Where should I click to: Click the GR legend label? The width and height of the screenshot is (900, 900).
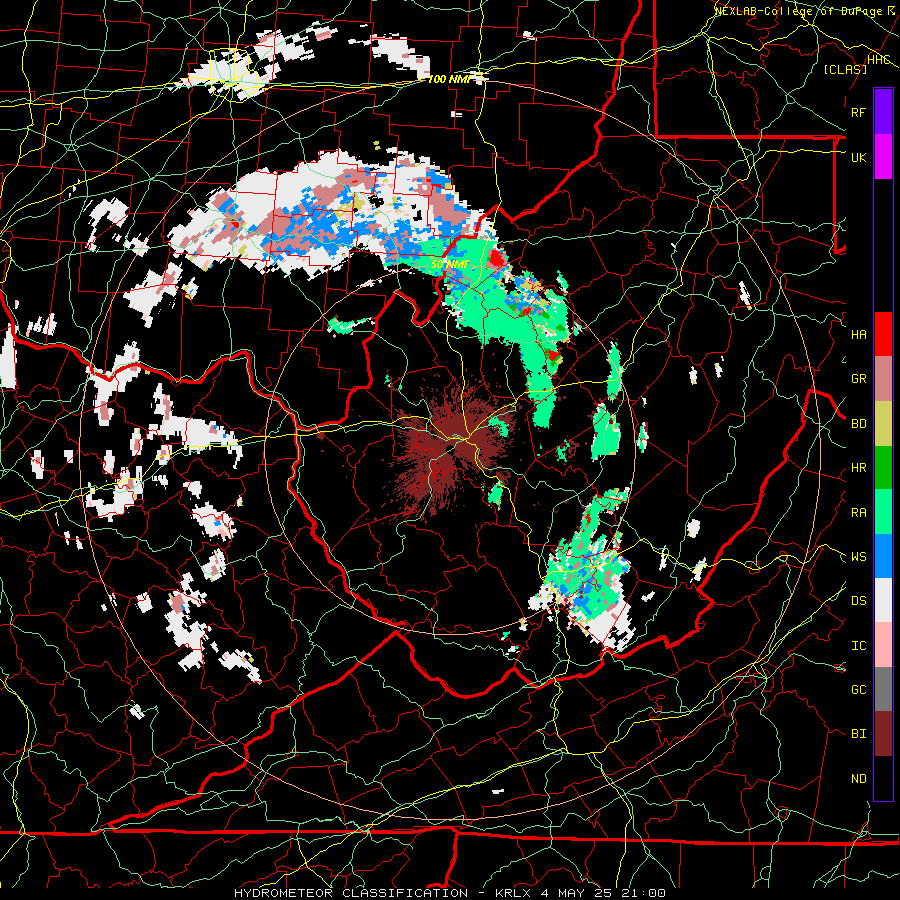858,379
